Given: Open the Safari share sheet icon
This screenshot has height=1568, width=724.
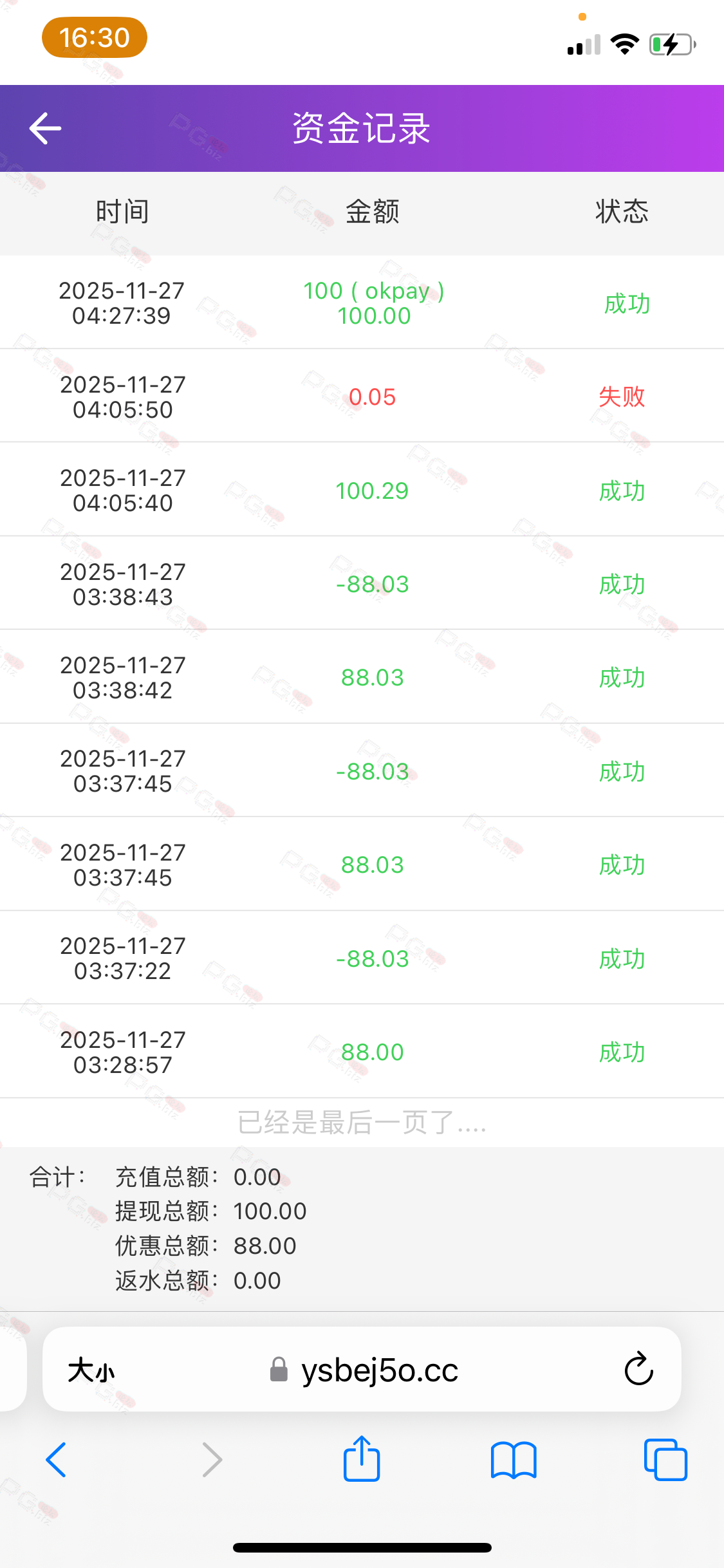Looking at the screenshot, I should point(362,1459).
